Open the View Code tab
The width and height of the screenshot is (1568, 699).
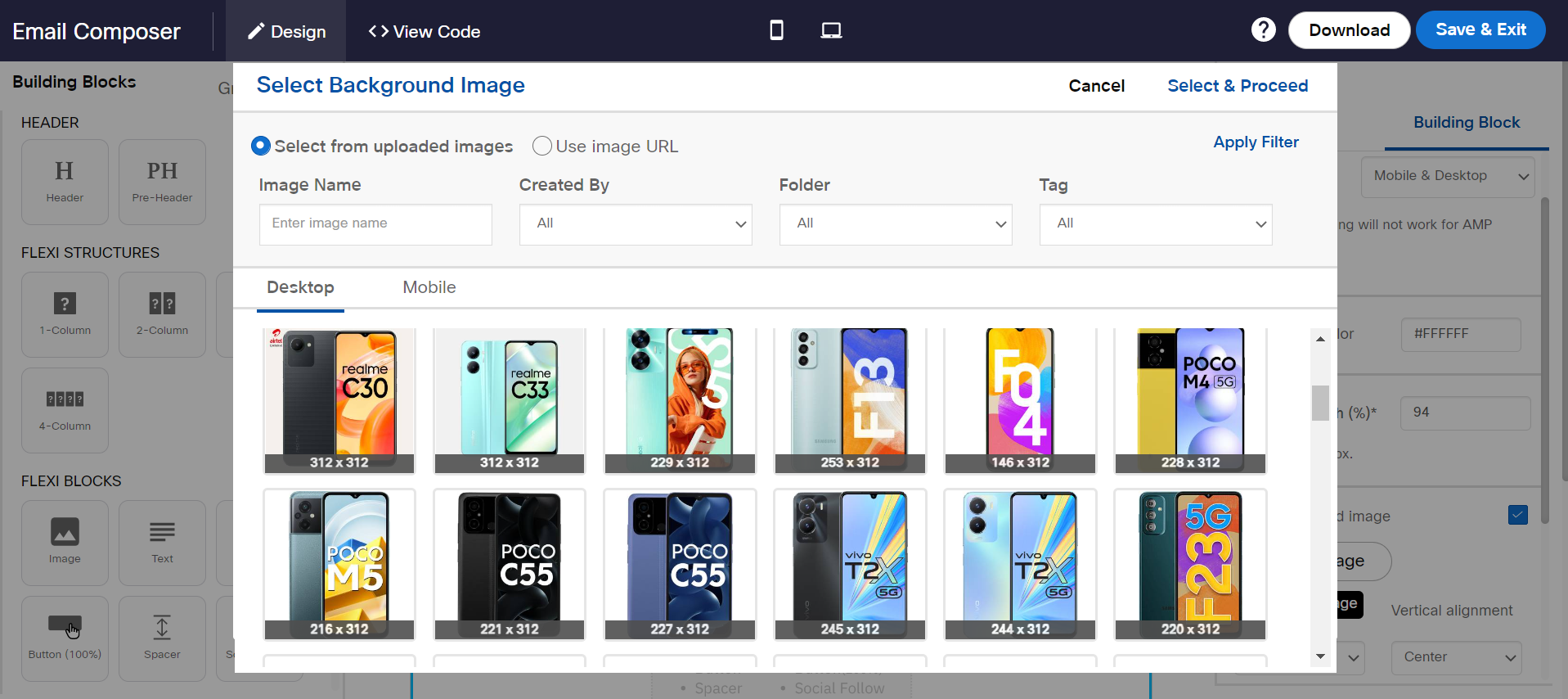424,31
